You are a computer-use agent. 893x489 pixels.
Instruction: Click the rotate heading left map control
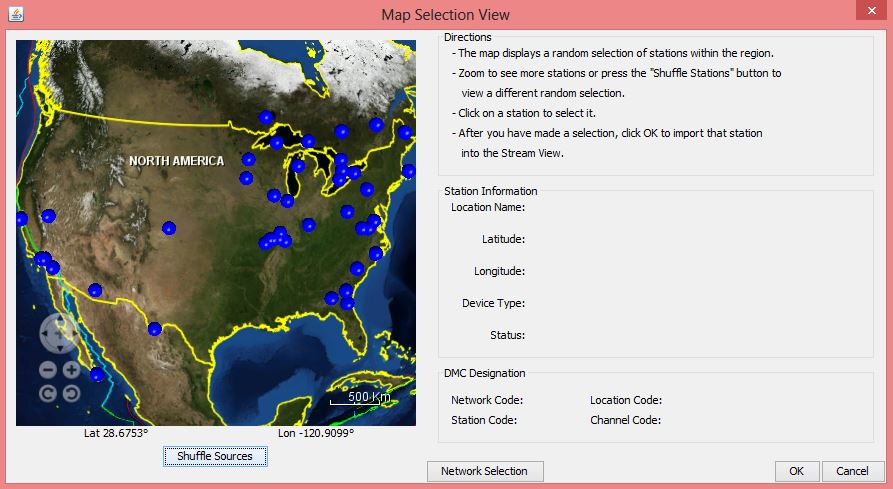tap(47, 393)
